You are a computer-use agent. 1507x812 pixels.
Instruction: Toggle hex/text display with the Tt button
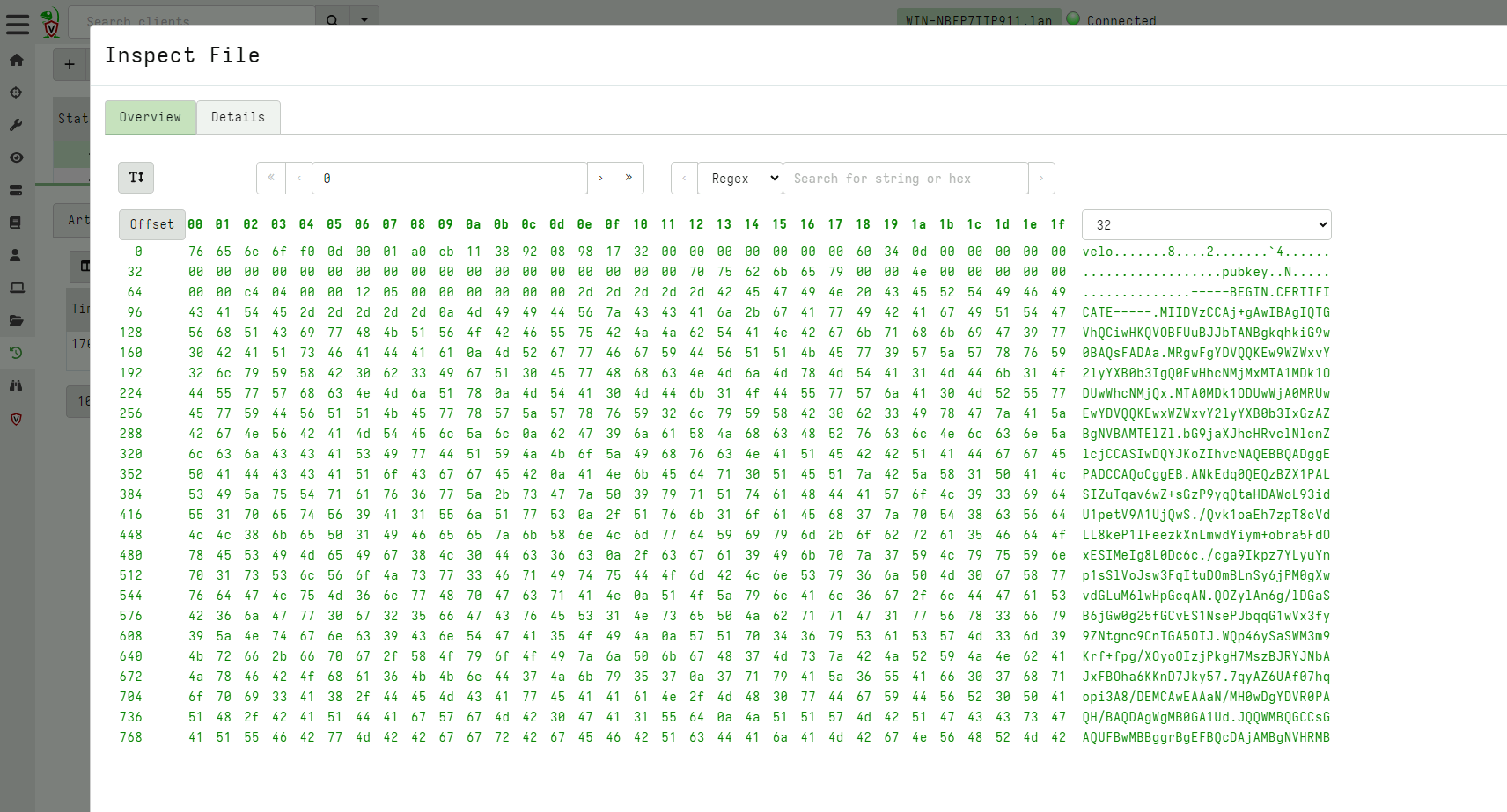tap(136, 177)
